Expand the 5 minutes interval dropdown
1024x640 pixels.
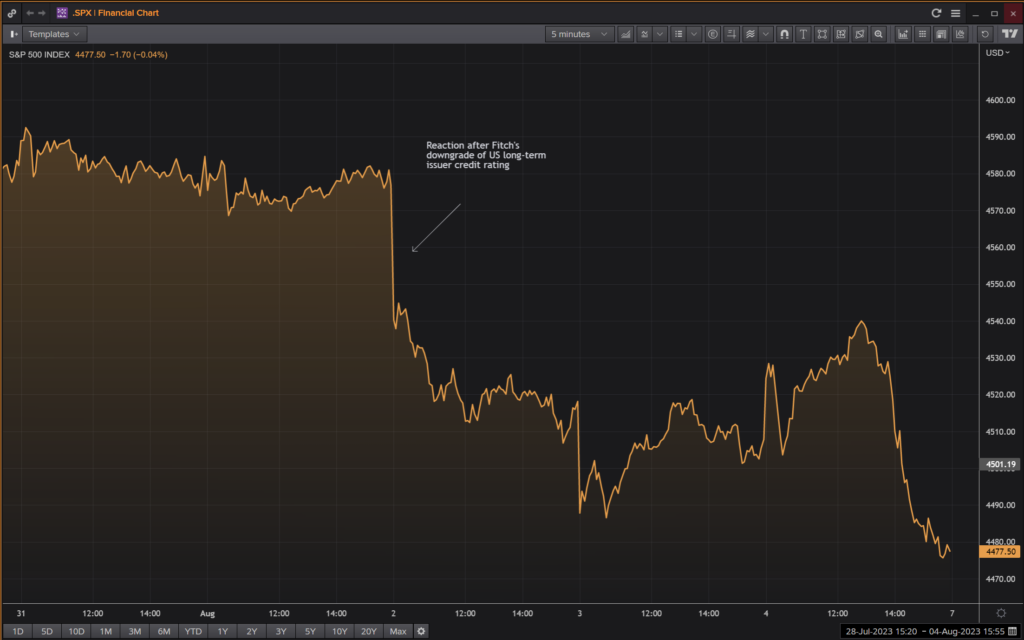580,34
